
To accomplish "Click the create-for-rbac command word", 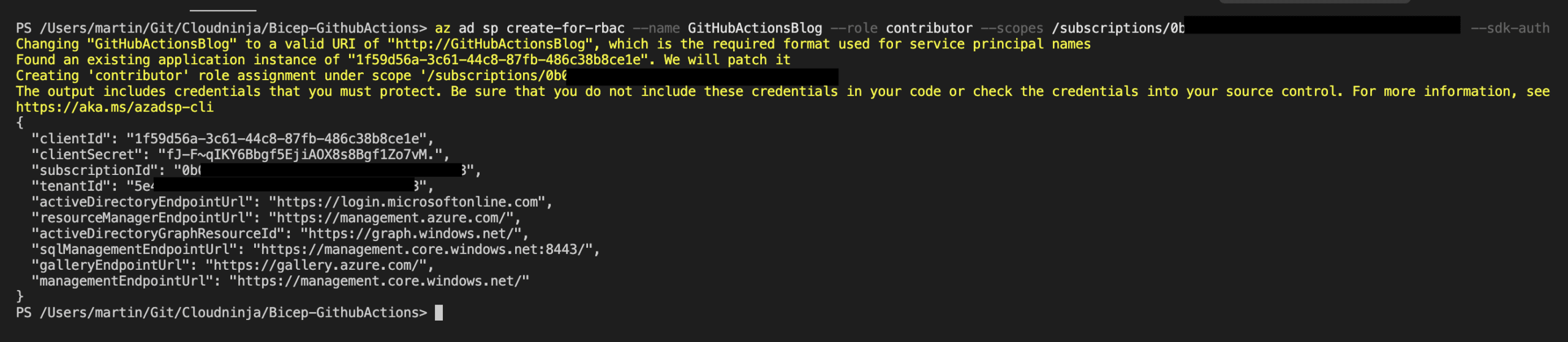I will click(x=565, y=29).
